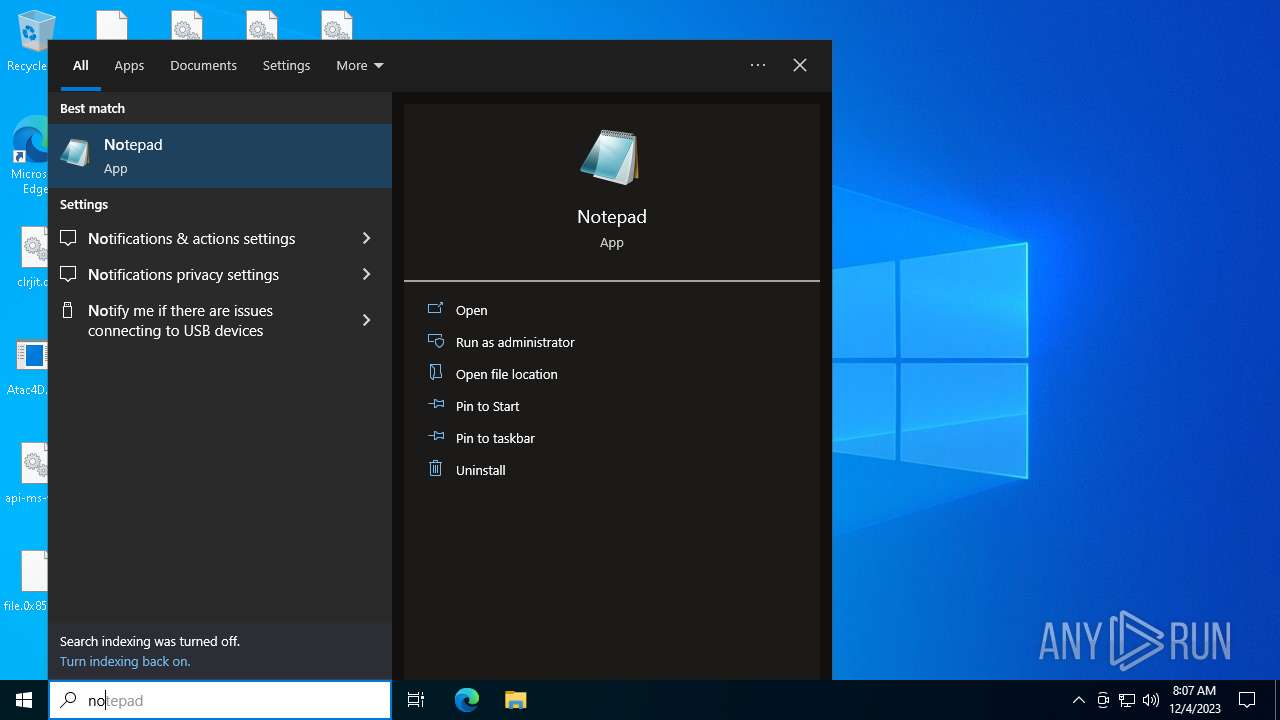Open Notifications privacy settings result

pyautogui.click(x=220, y=274)
